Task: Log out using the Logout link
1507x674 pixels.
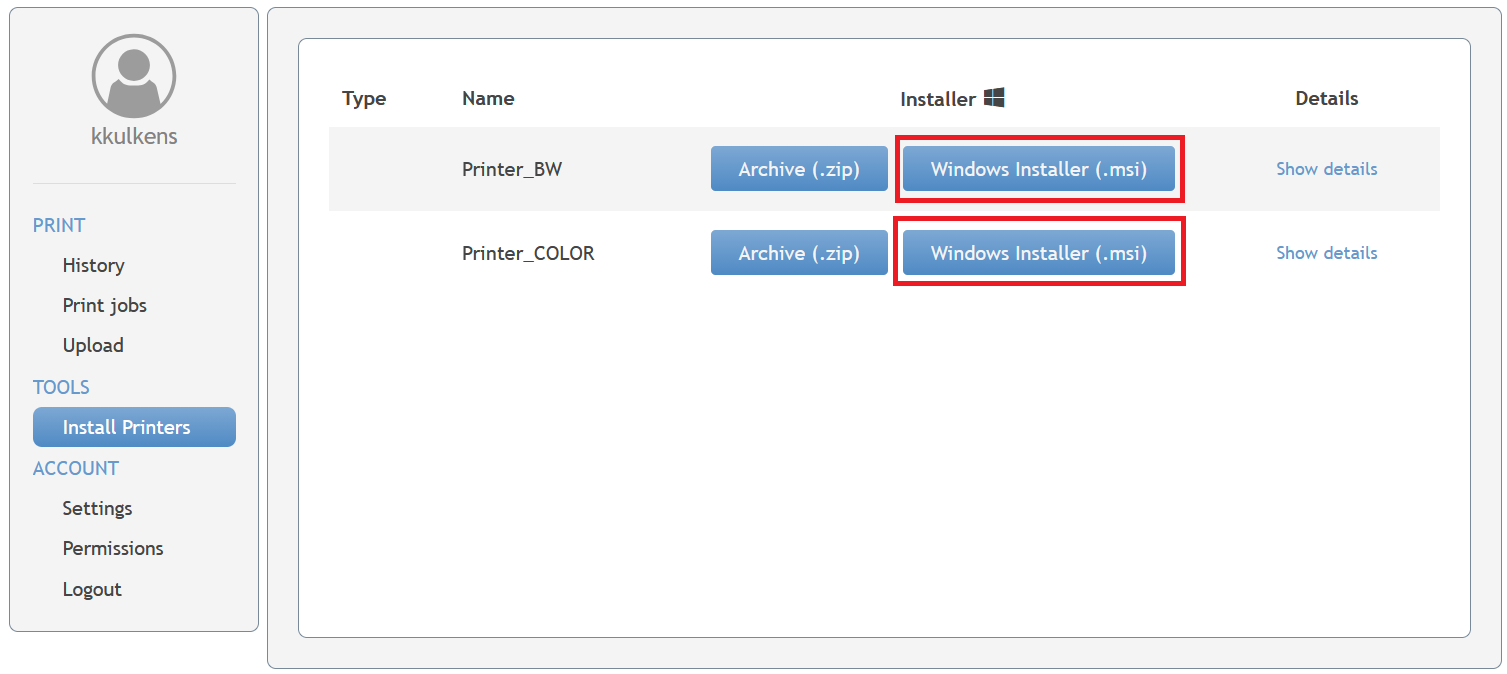Action: pyautogui.click(x=92, y=589)
